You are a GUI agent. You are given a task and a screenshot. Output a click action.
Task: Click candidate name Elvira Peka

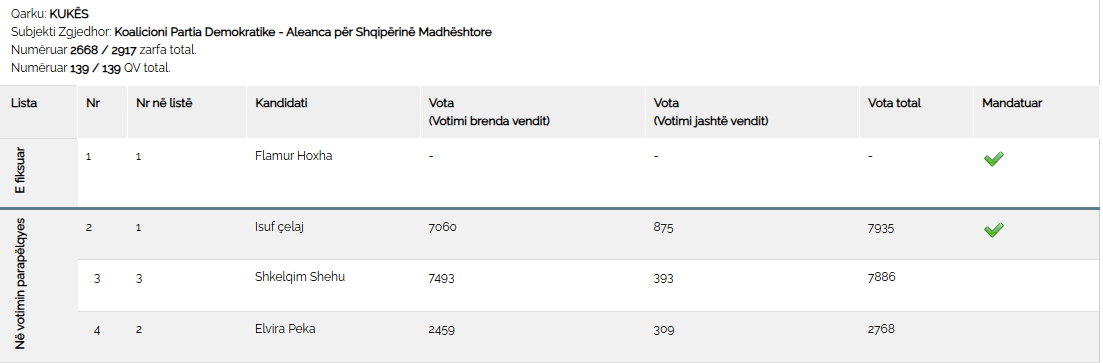pyautogui.click(x=285, y=329)
